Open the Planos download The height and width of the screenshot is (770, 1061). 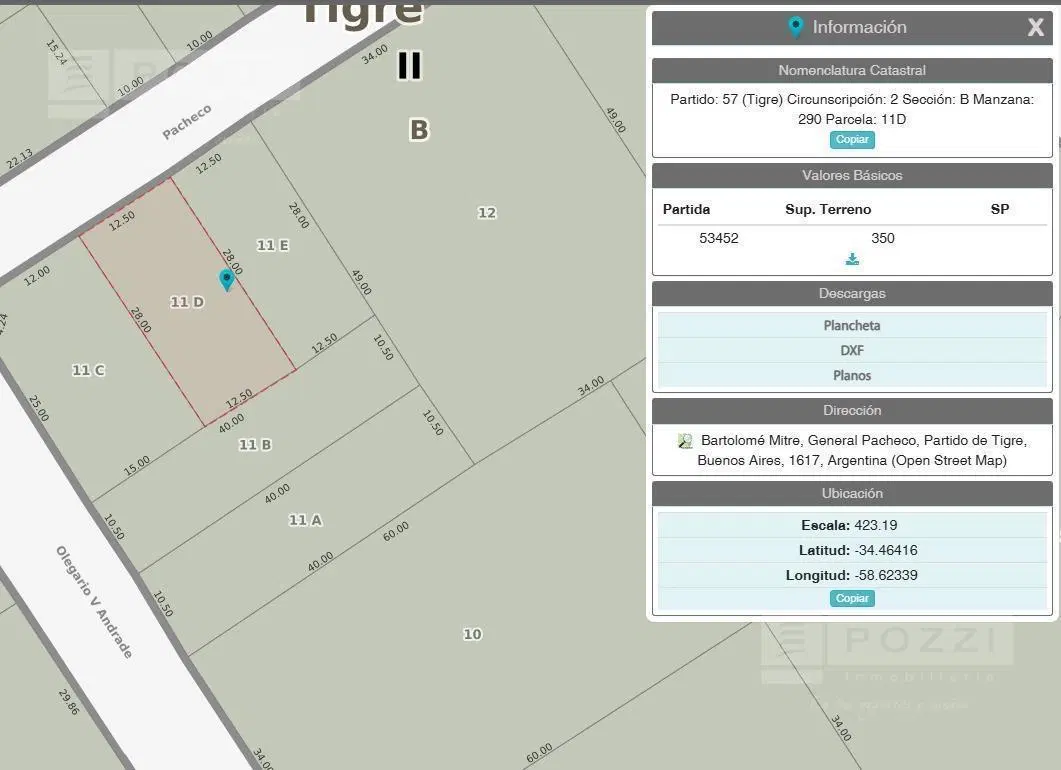pyautogui.click(x=852, y=376)
